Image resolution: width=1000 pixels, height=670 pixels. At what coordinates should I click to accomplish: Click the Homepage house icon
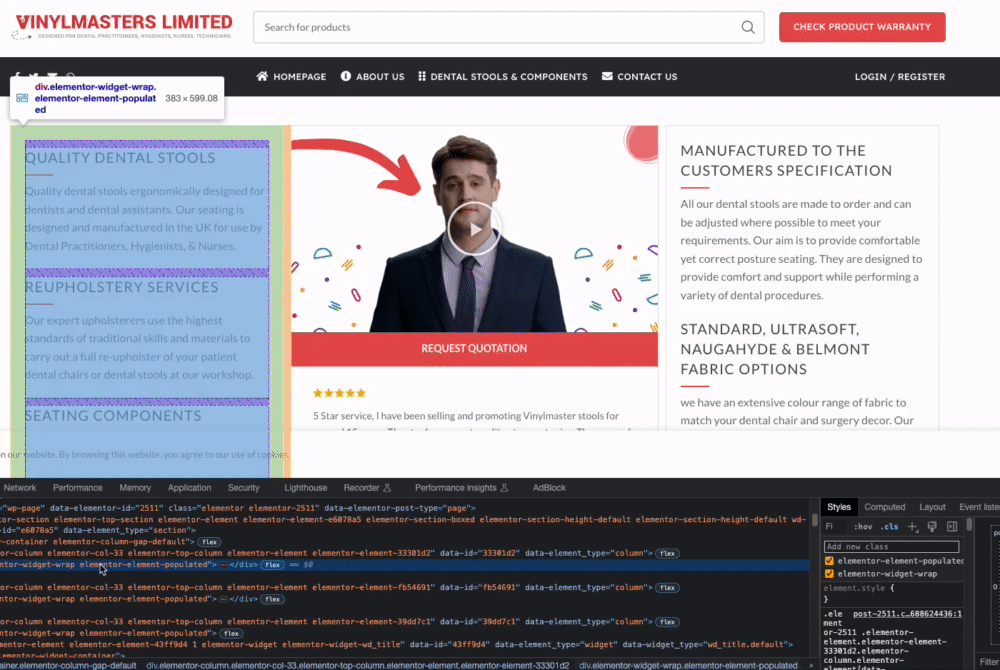pyautogui.click(x=262, y=76)
